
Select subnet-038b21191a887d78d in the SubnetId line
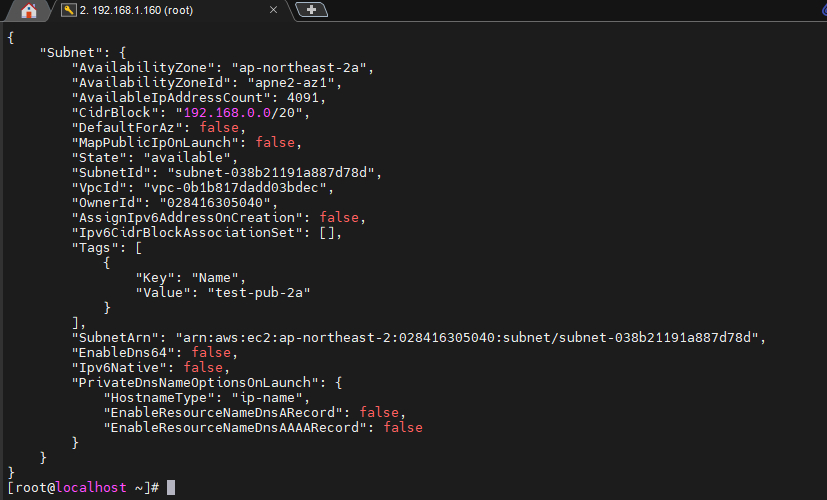(271, 173)
